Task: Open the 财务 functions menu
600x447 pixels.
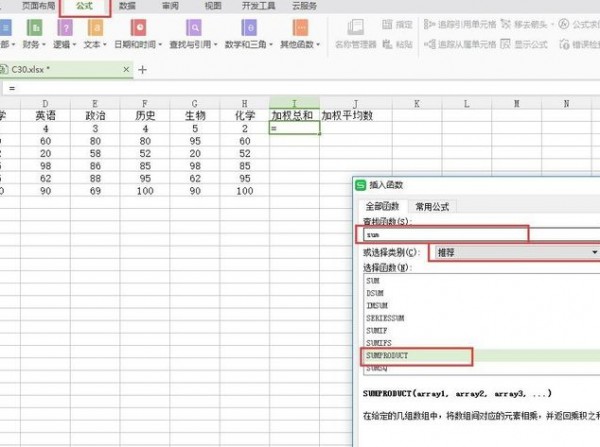Action: [x=34, y=34]
